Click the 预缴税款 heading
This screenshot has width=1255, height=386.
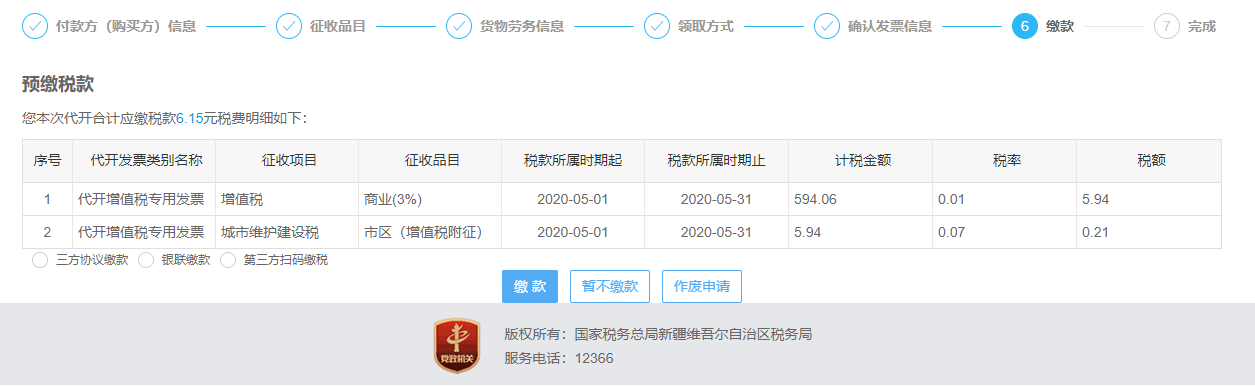(x=58, y=84)
